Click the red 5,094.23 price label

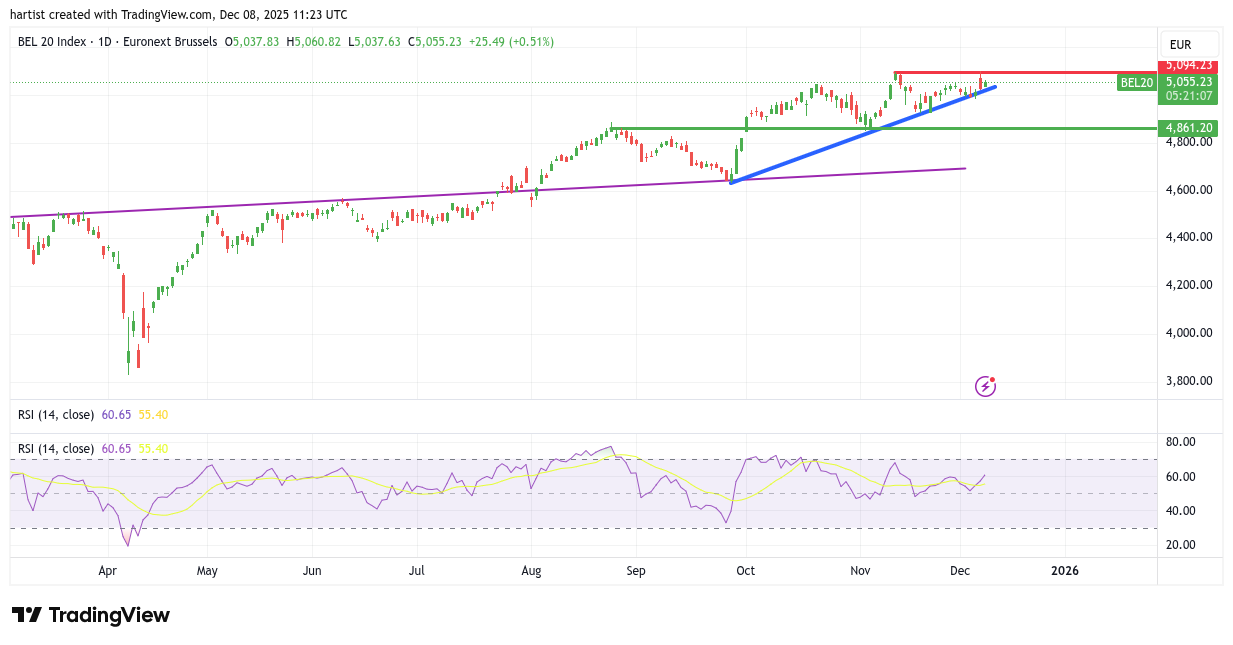click(1187, 66)
